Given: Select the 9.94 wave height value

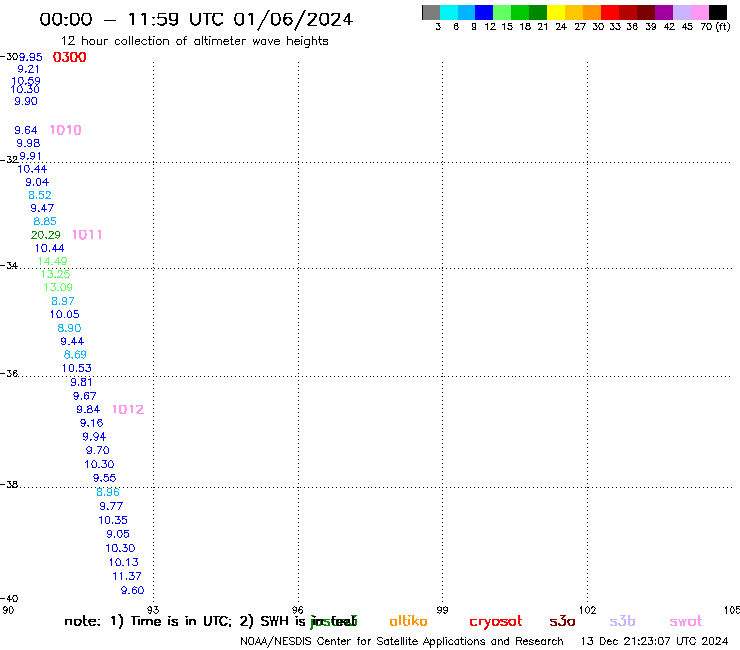Looking at the screenshot, I should [94, 437].
